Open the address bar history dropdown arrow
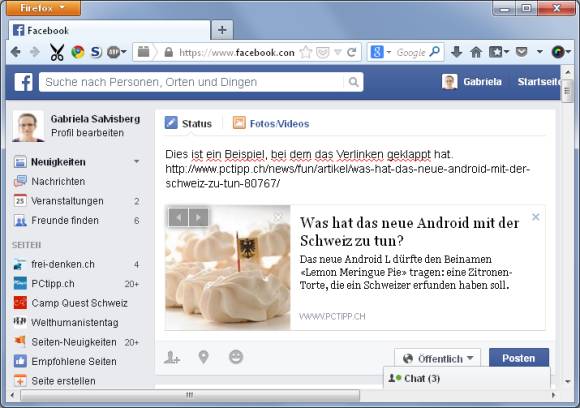The image size is (580, 408). pyautogui.click(x=337, y=52)
